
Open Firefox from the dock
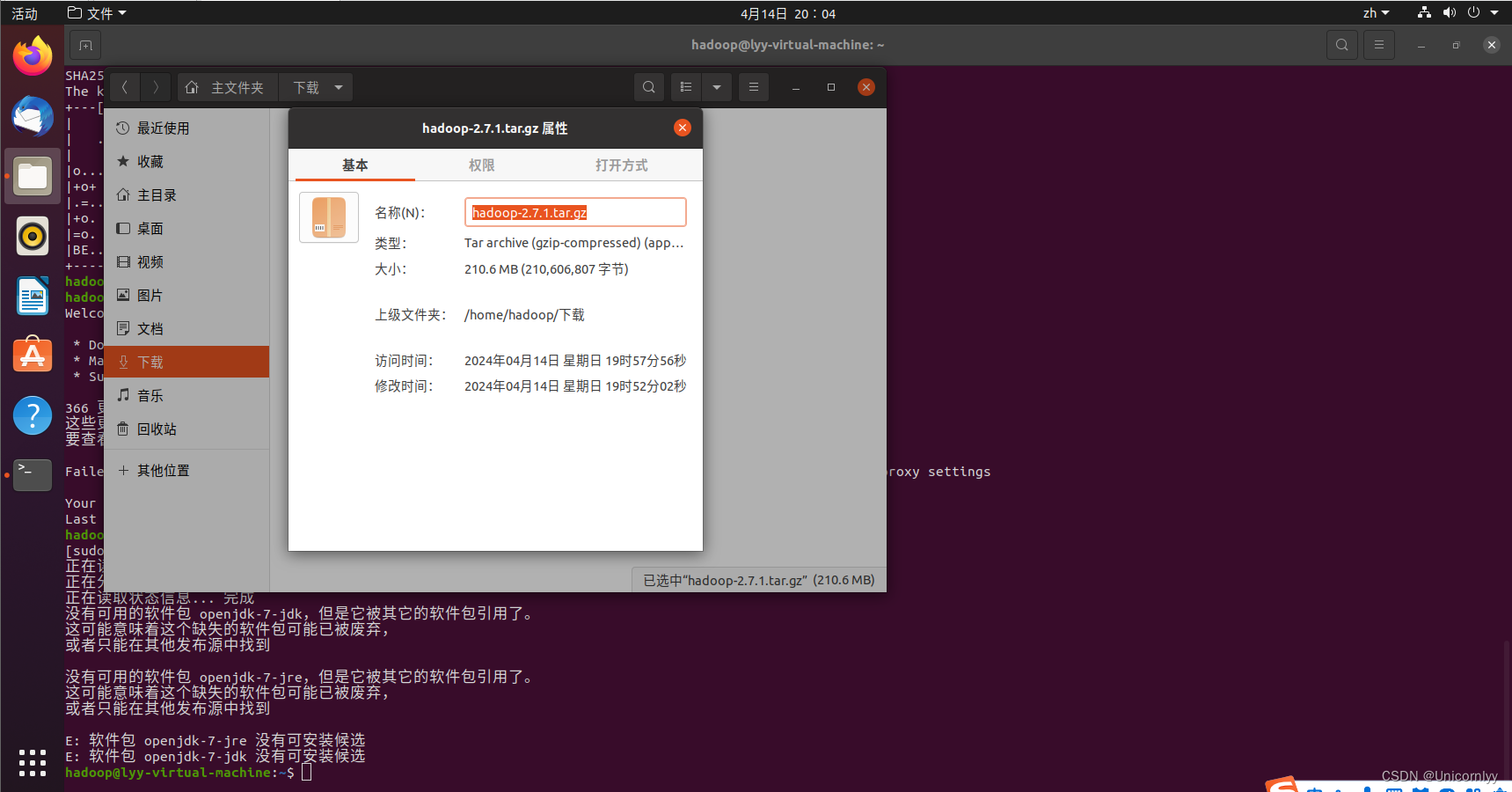click(33, 56)
